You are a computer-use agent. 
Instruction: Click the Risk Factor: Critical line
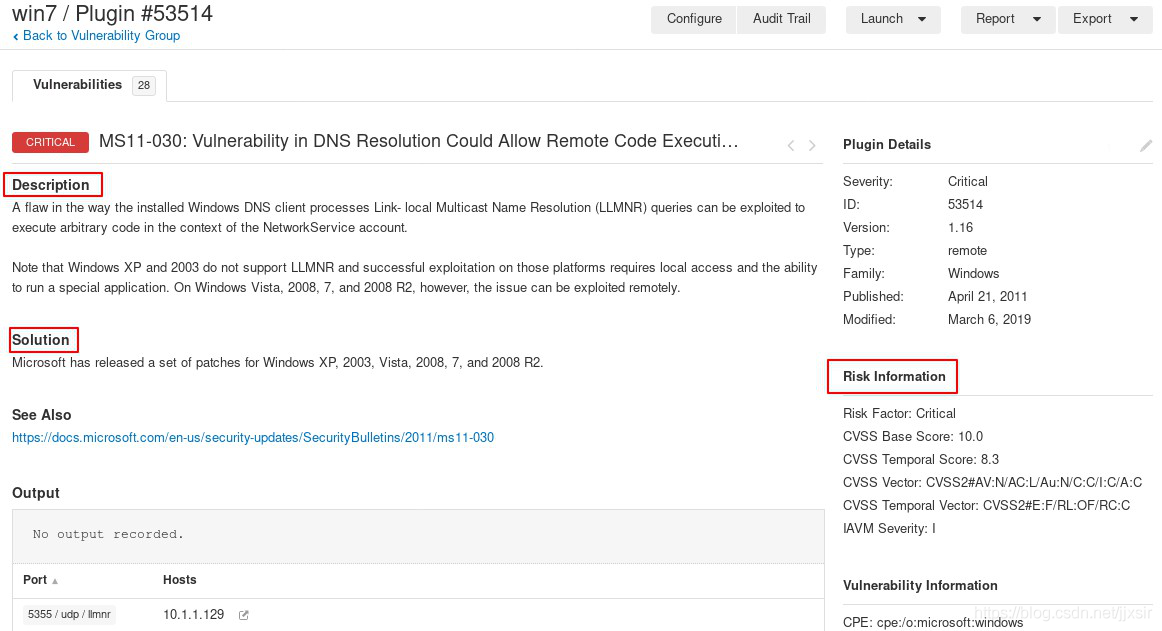[899, 413]
